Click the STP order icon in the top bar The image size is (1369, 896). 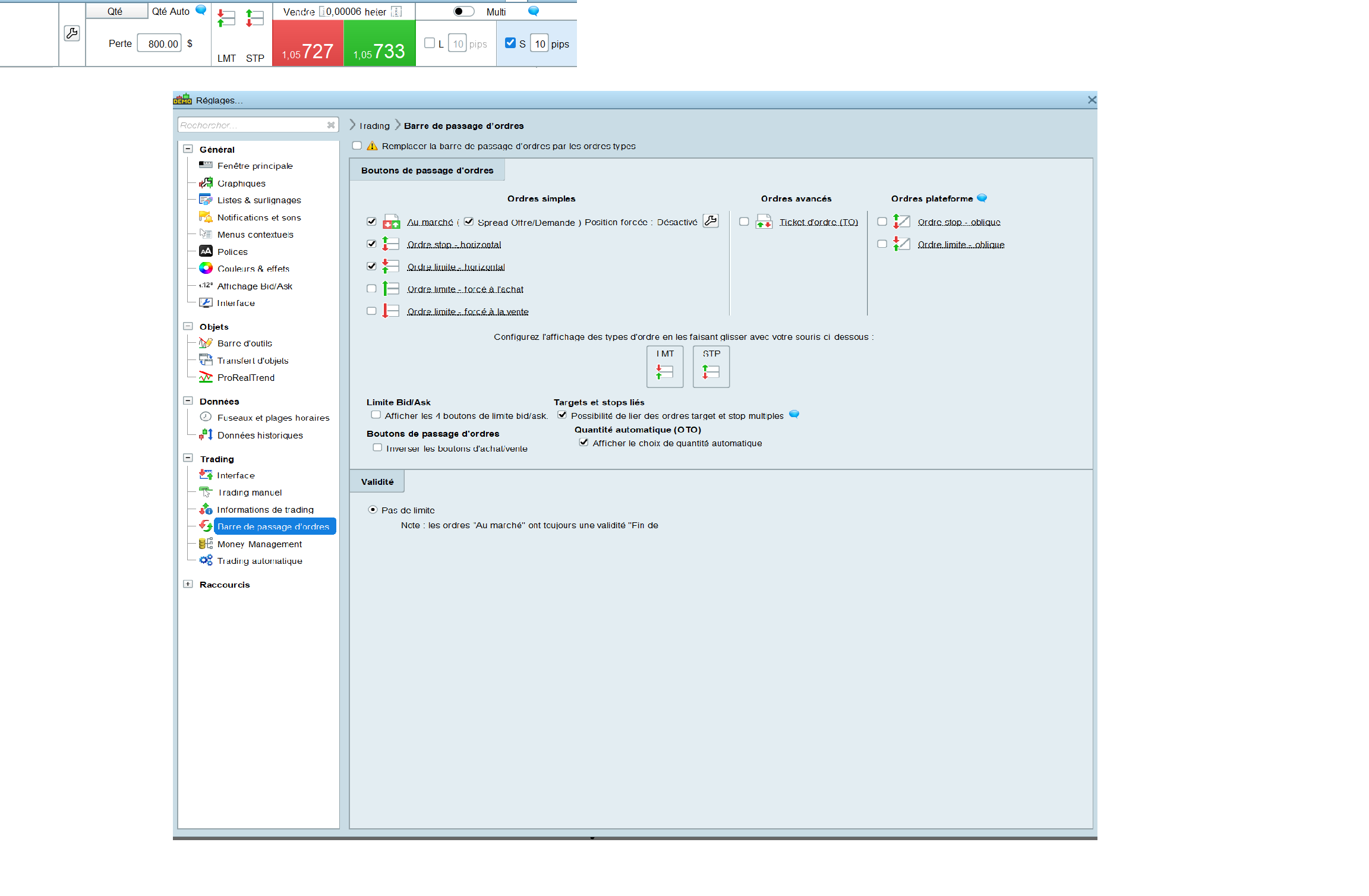(x=255, y=19)
